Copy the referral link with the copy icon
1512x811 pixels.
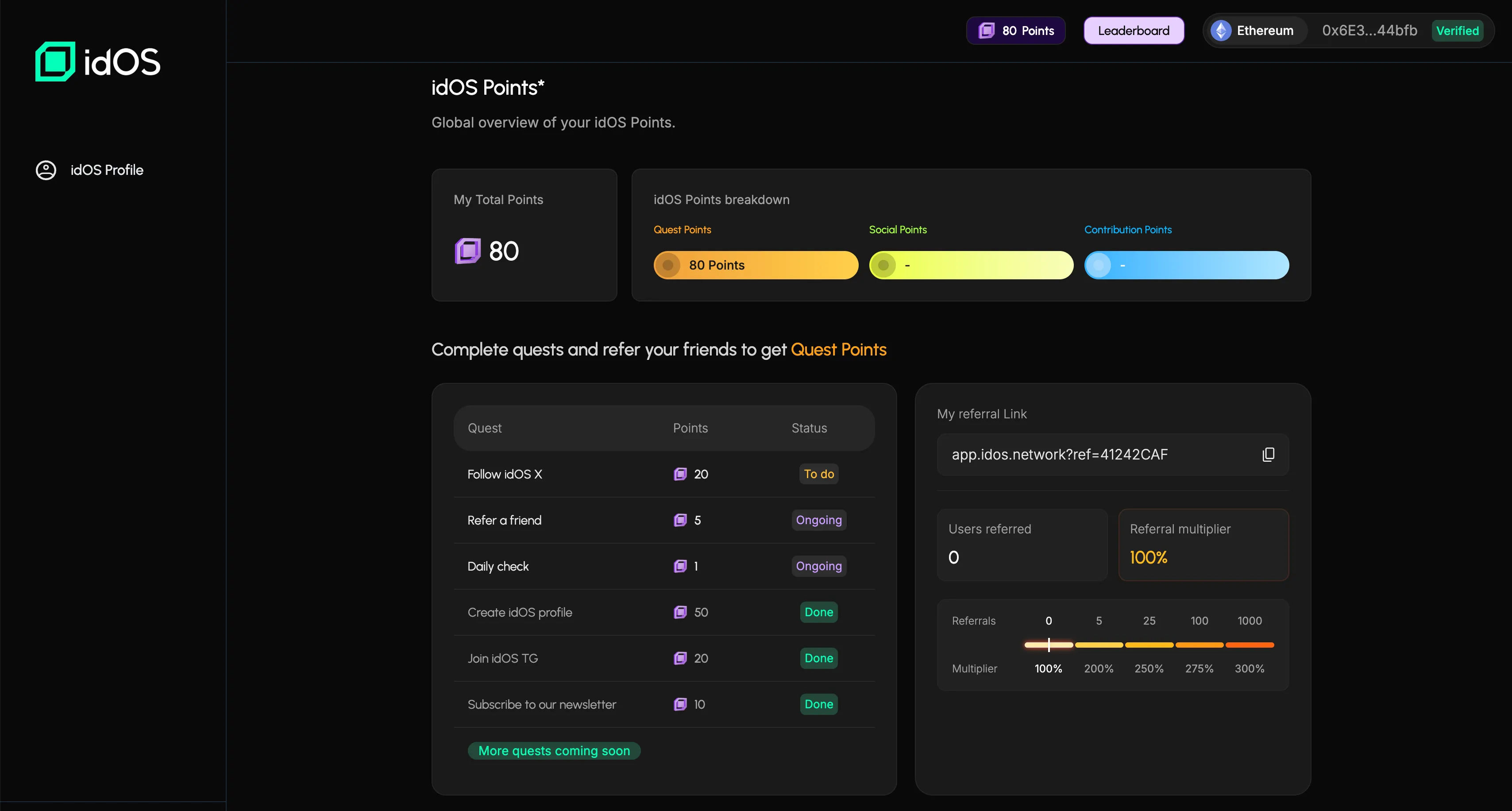[x=1268, y=454]
